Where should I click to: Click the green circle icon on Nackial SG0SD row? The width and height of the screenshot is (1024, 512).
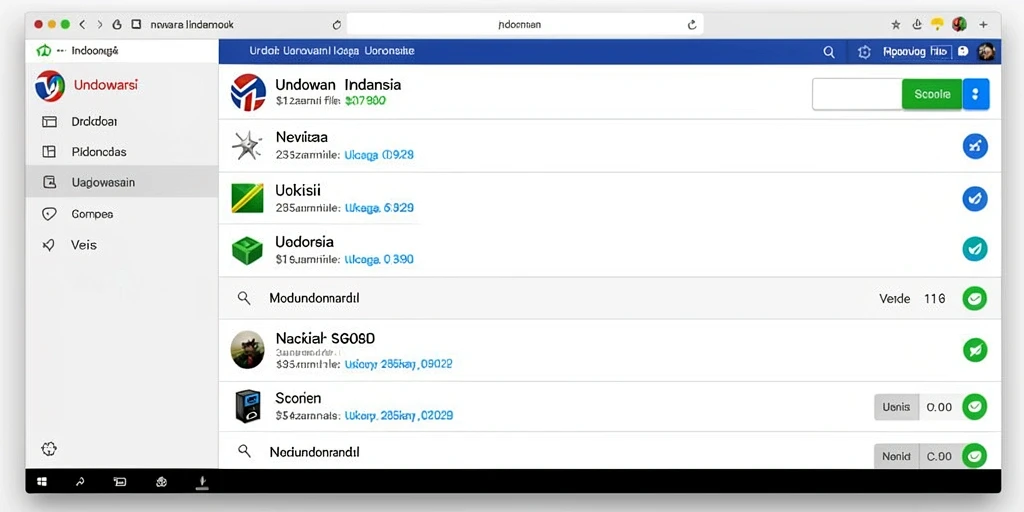[x=975, y=350]
